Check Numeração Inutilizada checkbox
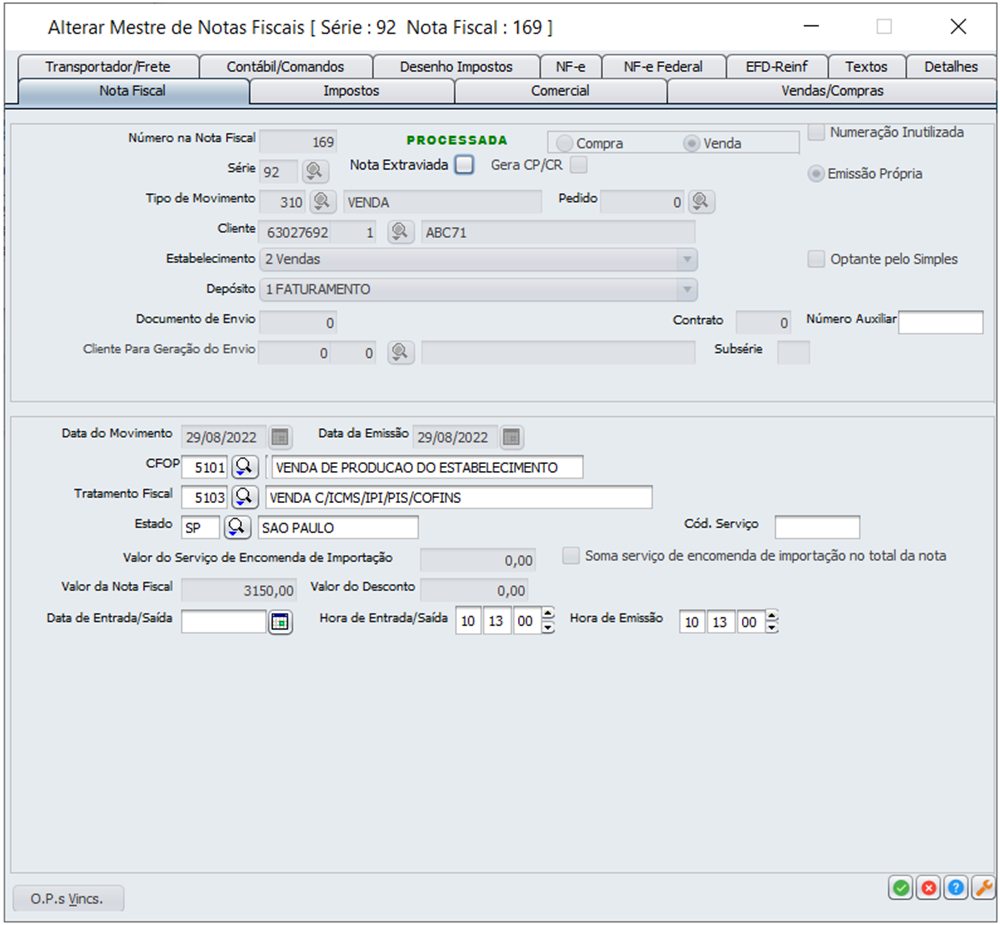Screen dimensions: 1000x925 [816, 132]
